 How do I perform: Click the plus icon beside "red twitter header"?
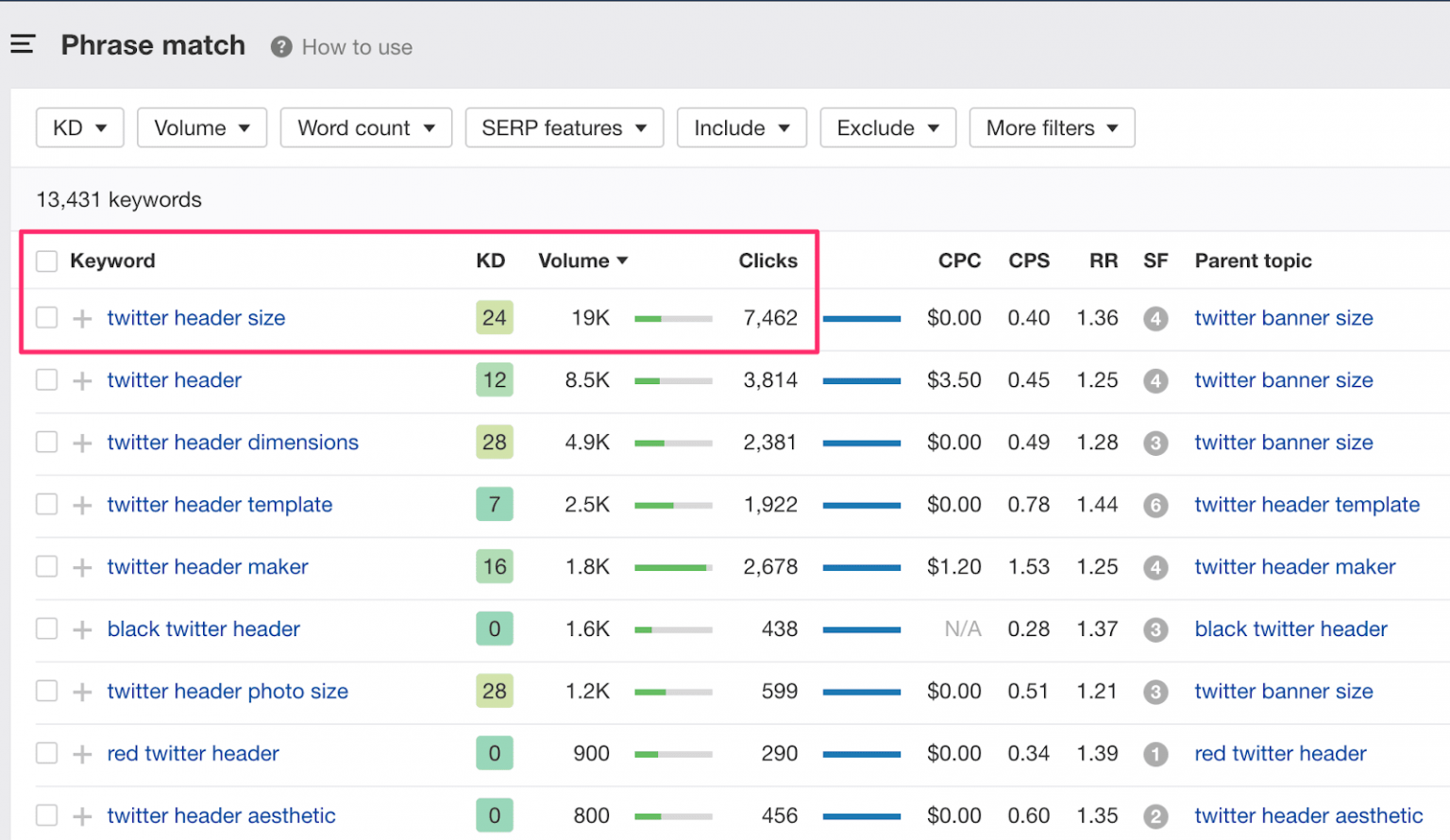tap(82, 753)
